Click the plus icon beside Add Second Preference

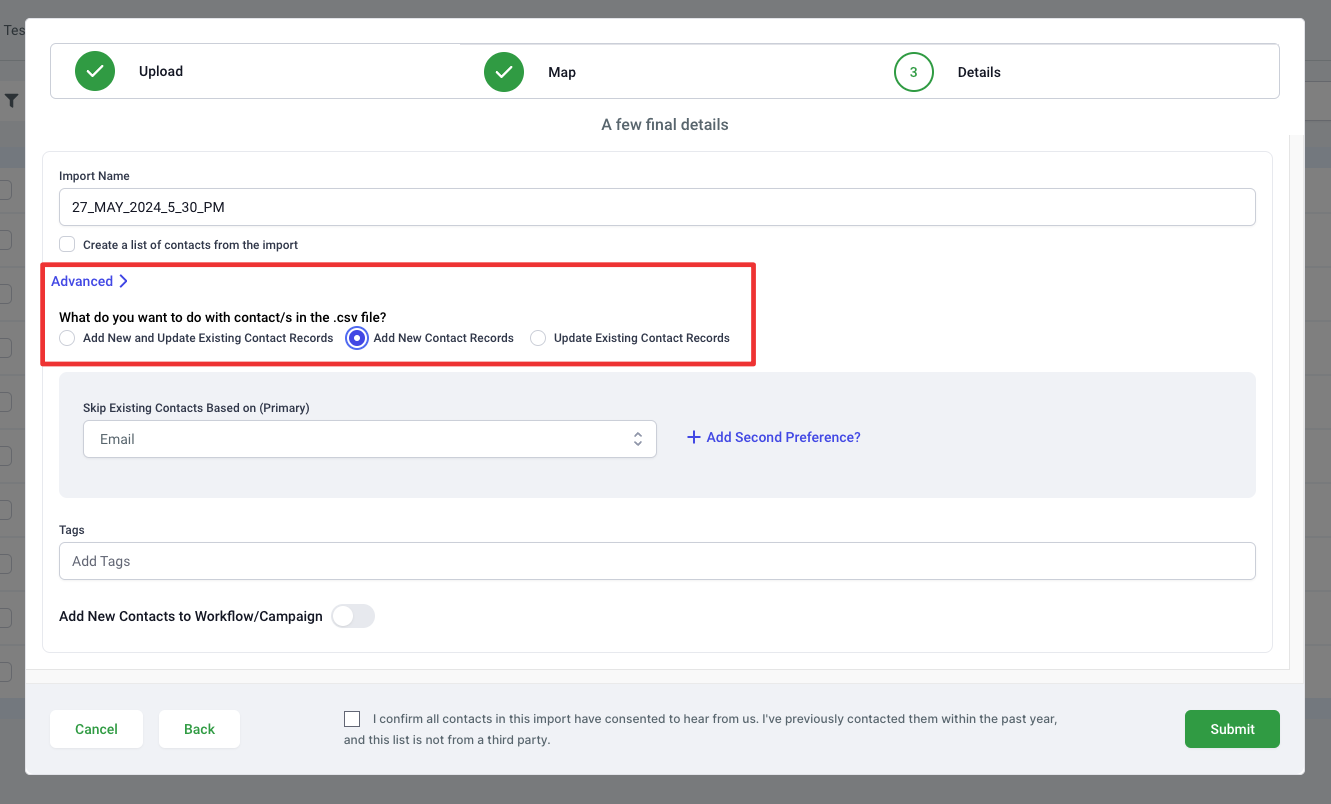pyautogui.click(x=693, y=437)
